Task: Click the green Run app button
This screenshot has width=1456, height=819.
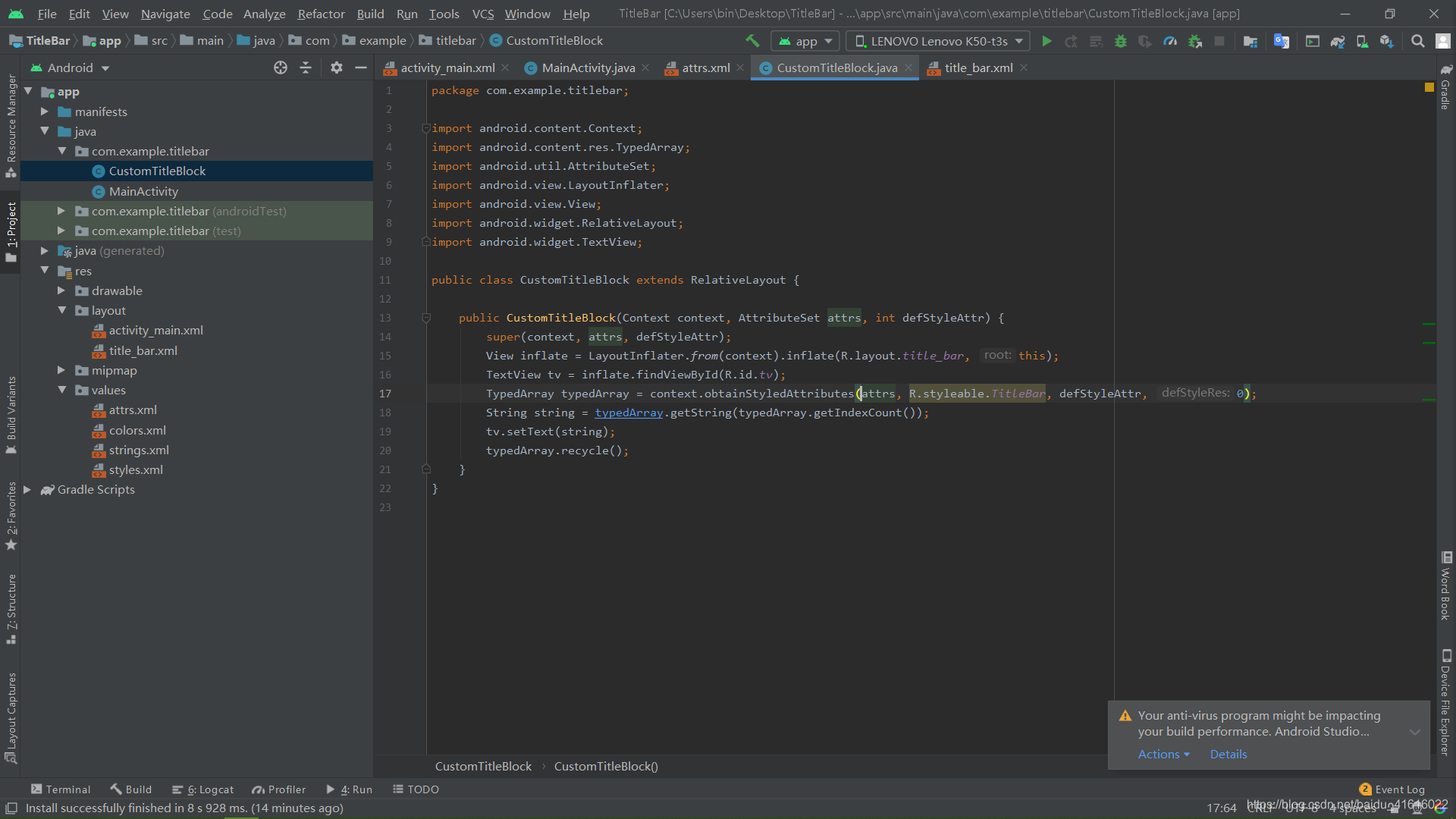Action: (1046, 41)
